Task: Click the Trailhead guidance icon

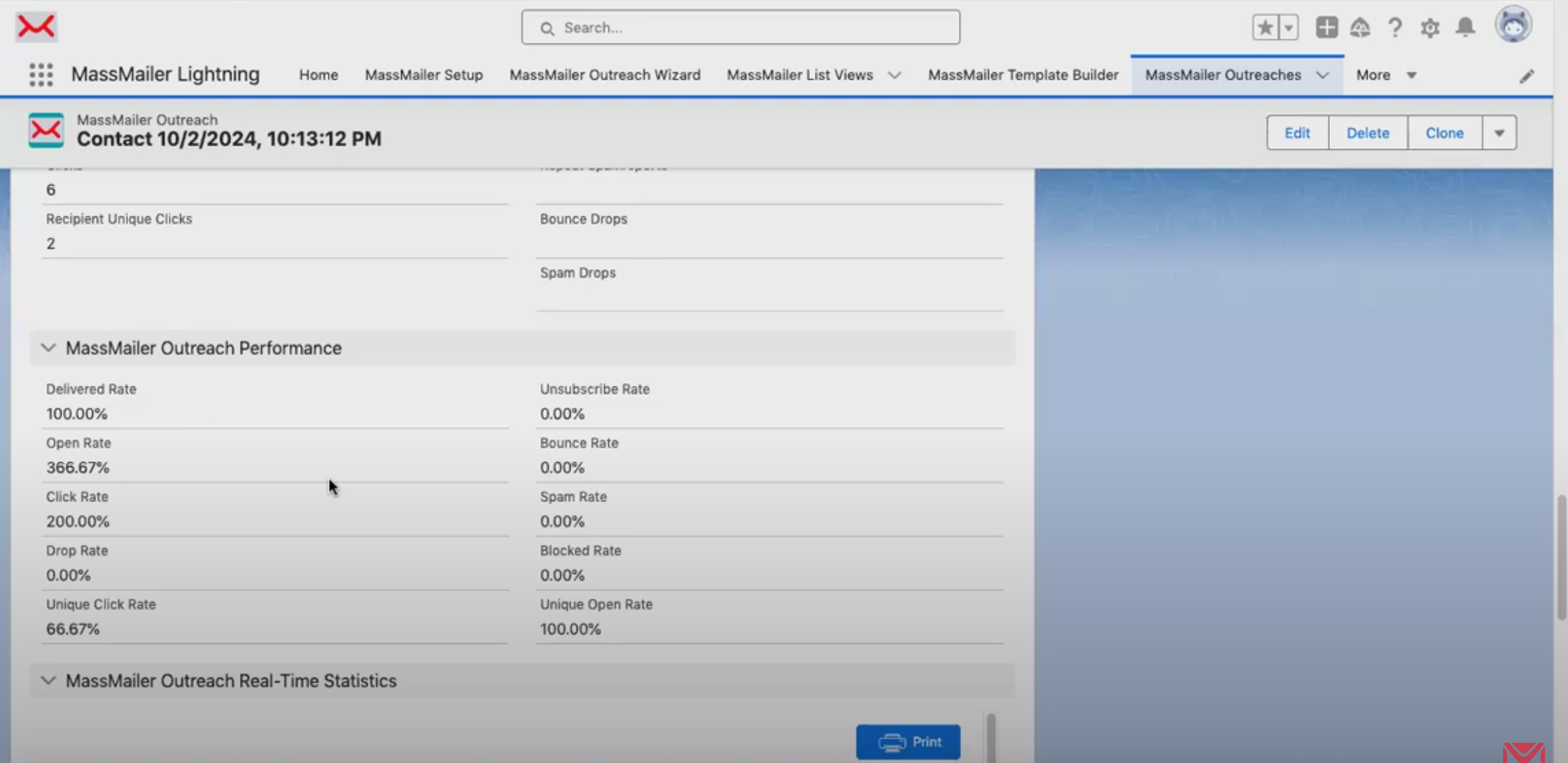Action: [1360, 27]
